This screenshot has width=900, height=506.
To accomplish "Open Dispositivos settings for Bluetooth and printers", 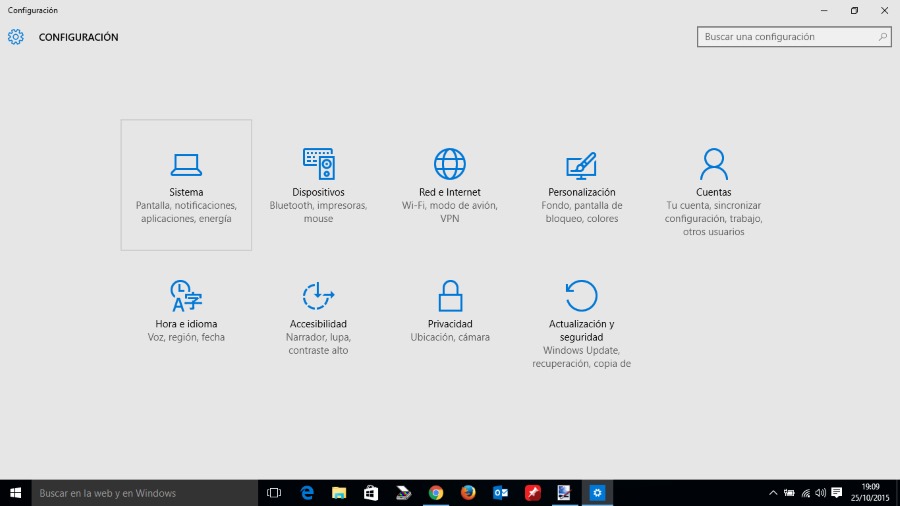I will (318, 185).
